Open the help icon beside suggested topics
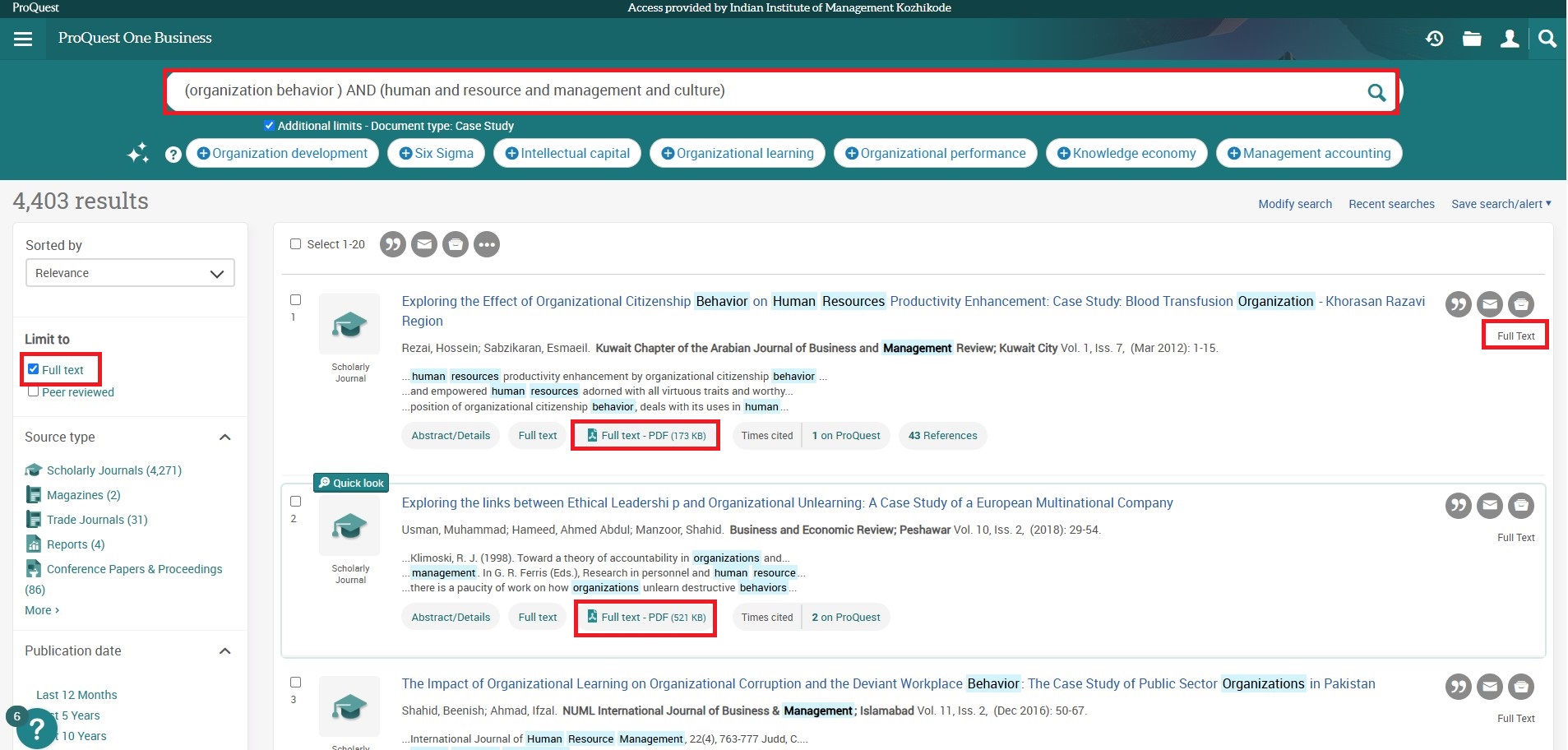Screen dimensions: 1568x750 [x=173, y=154]
